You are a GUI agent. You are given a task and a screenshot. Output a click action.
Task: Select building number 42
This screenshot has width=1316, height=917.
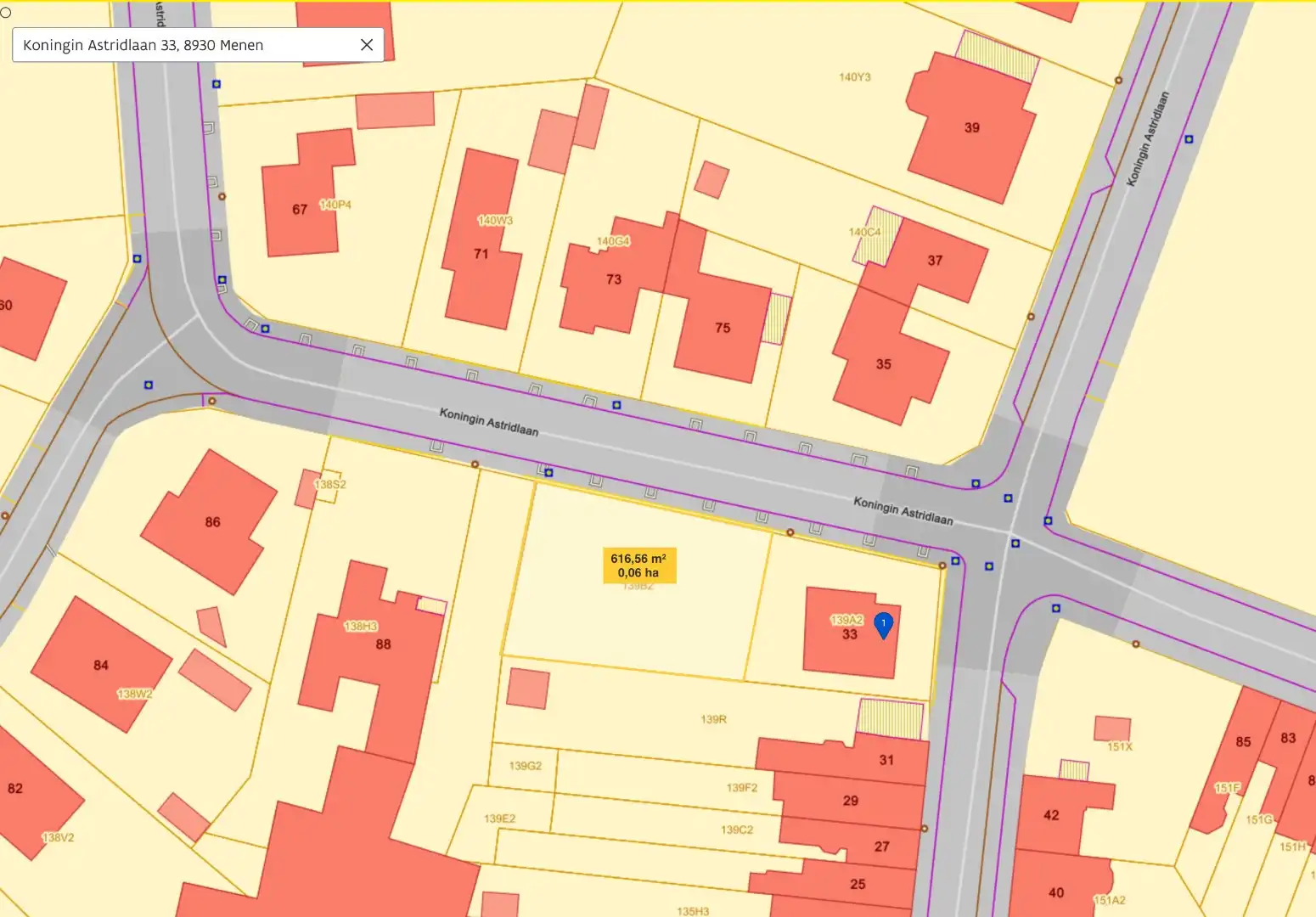[x=1051, y=816]
